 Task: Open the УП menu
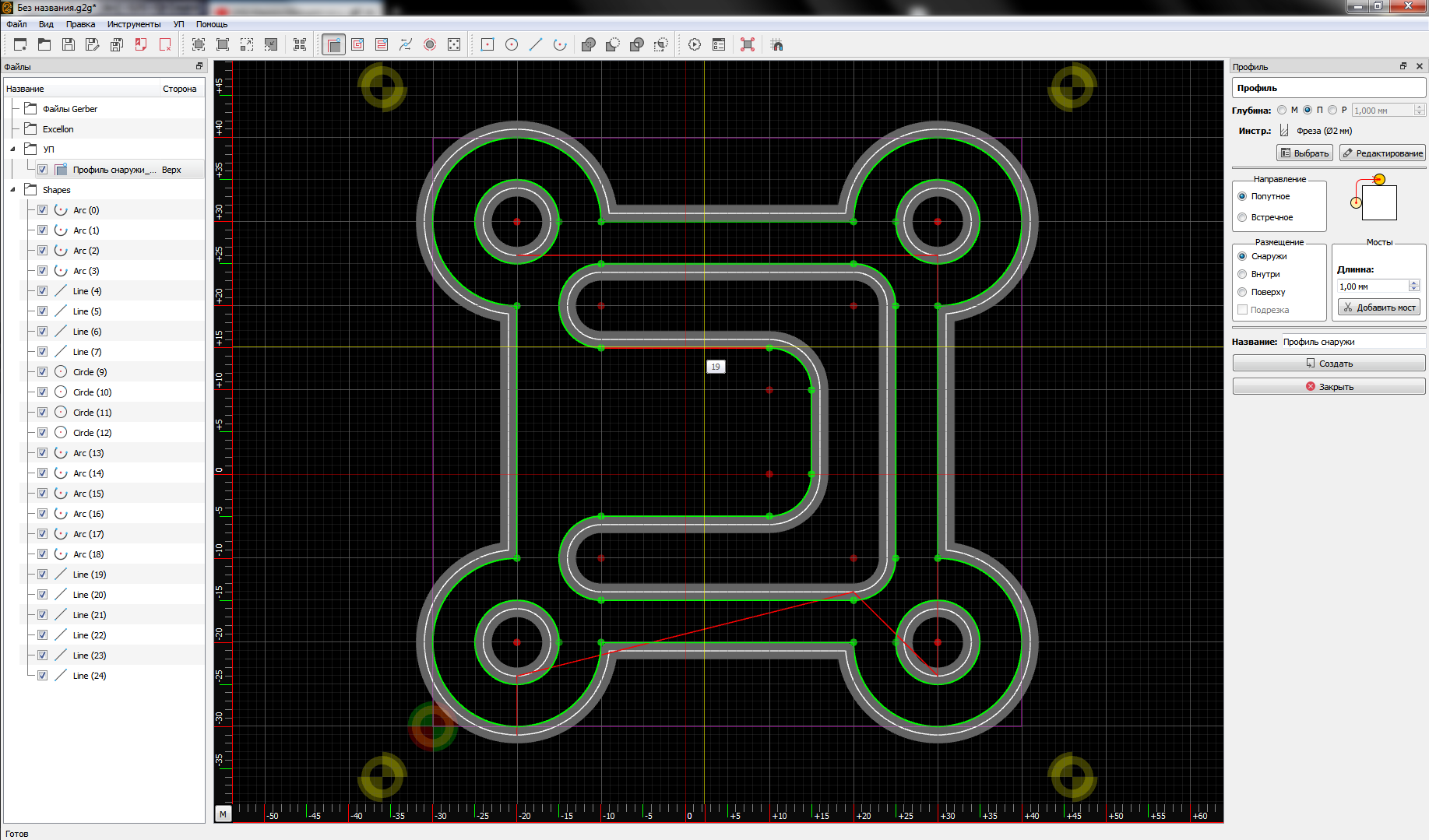(178, 24)
